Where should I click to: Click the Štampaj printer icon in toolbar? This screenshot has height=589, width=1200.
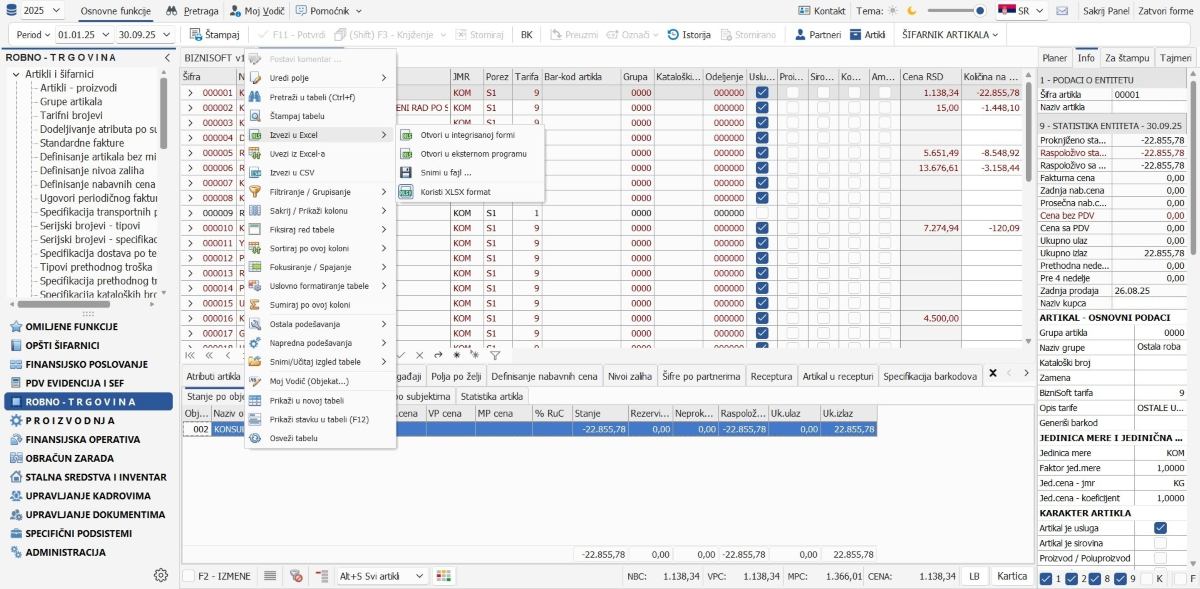coord(195,34)
